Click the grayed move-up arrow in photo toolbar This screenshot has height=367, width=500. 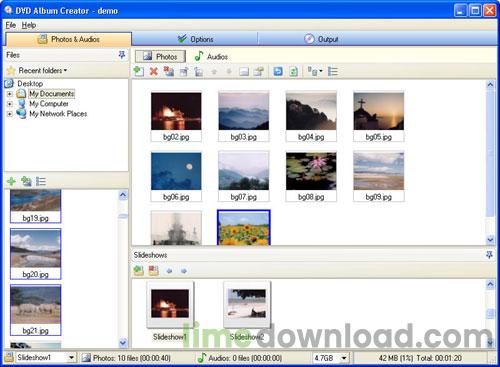pyautogui.click(x=214, y=71)
